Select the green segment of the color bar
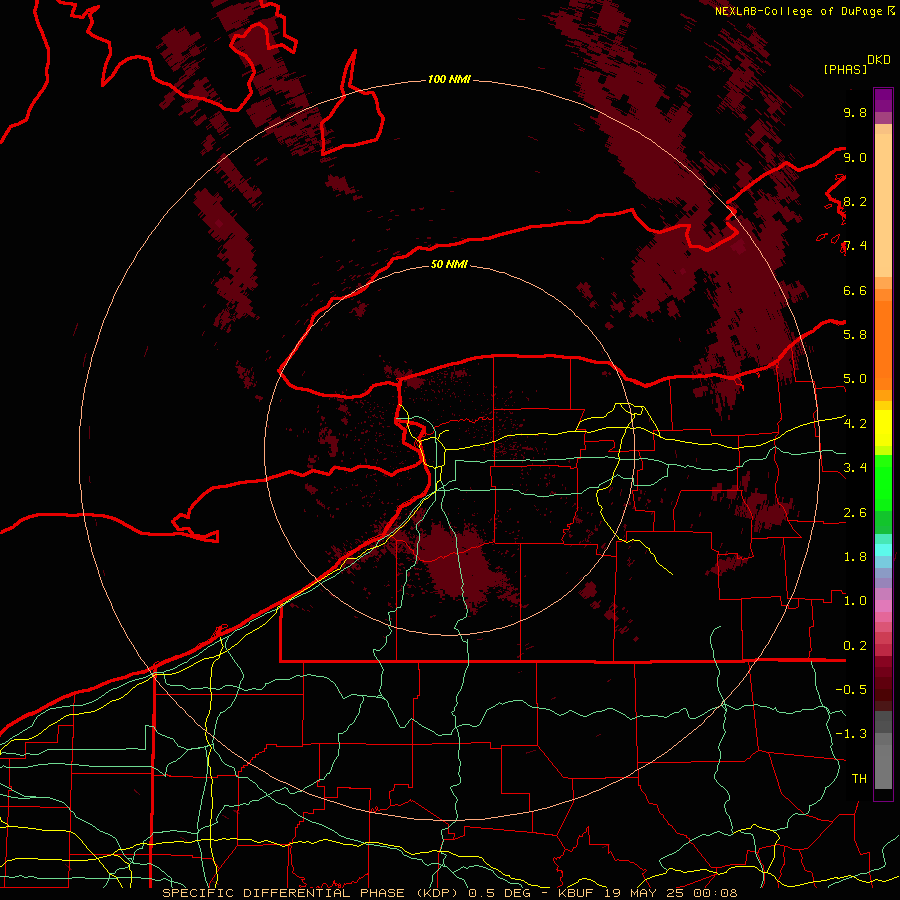The width and height of the screenshot is (900, 900). tap(883, 483)
